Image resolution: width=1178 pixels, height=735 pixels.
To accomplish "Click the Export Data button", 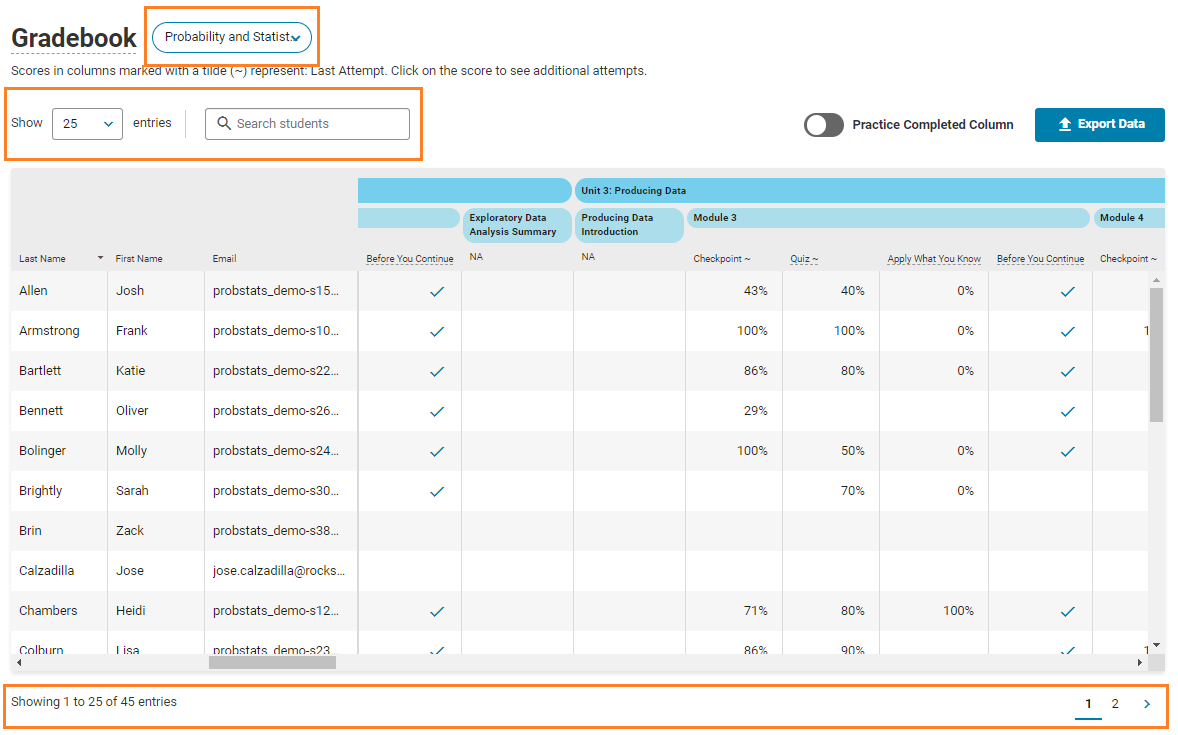I will coord(1099,124).
